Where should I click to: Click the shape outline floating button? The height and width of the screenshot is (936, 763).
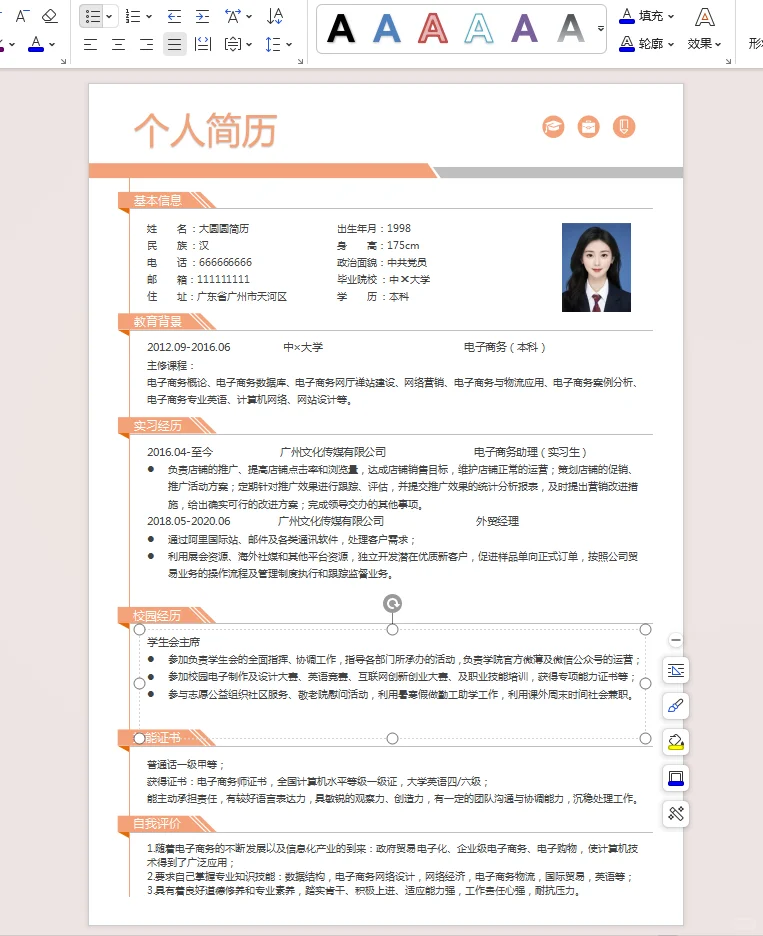(676, 778)
